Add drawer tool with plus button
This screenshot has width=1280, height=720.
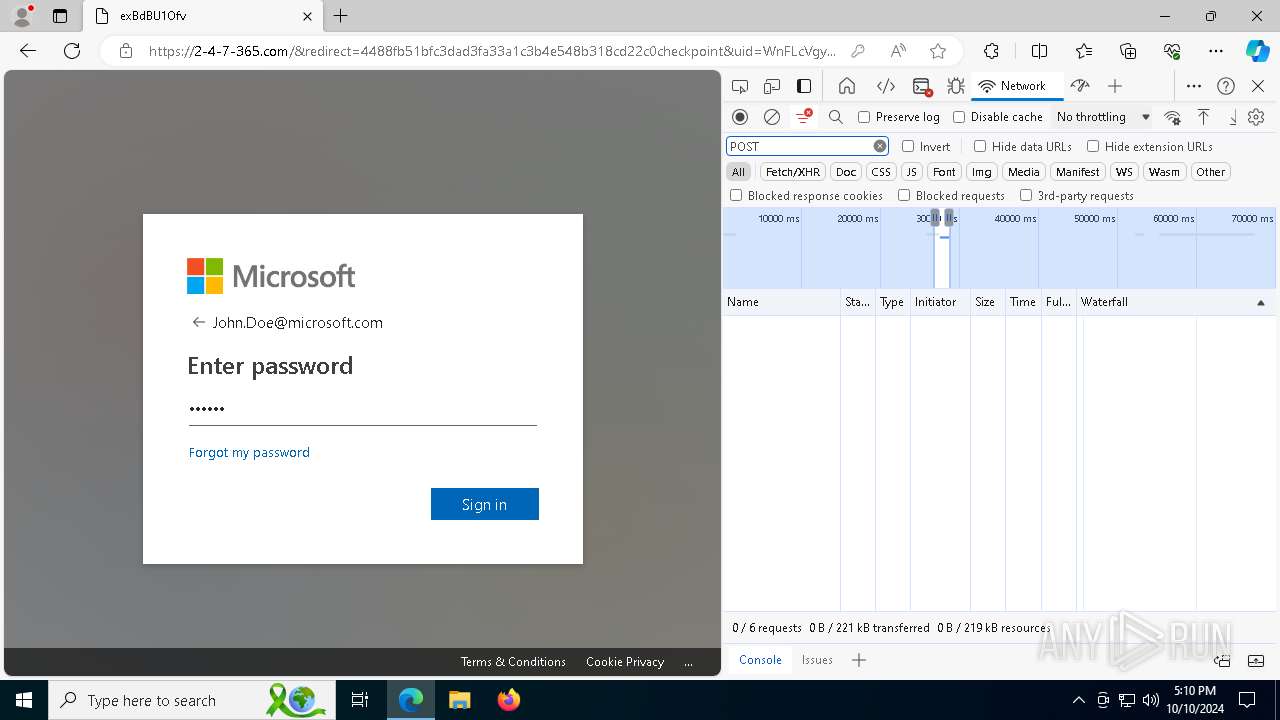pyautogui.click(x=859, y=660)
